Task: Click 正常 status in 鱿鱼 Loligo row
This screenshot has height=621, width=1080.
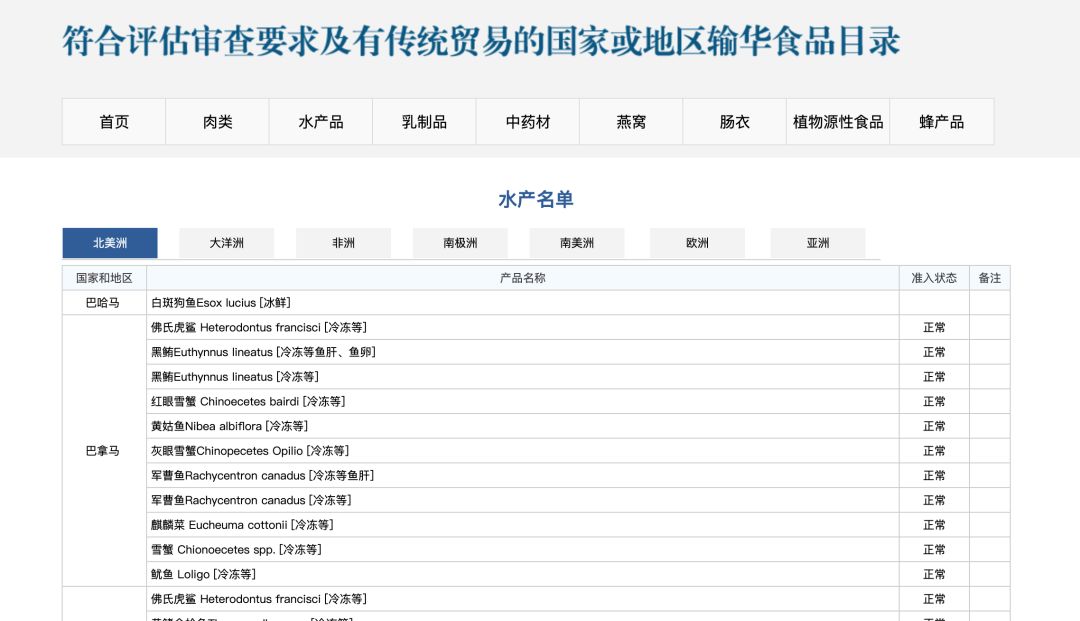Action: 934,574
